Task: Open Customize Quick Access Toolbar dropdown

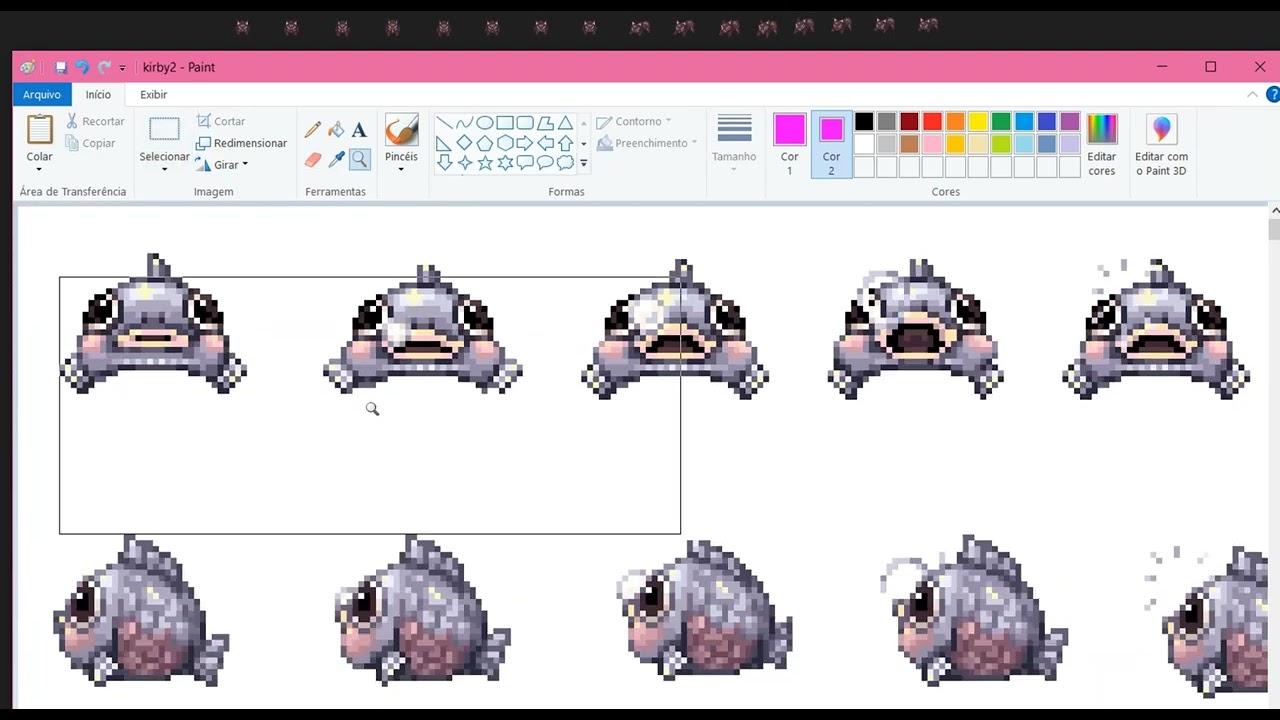Action: pyautogui.click(x=122, y=68)
